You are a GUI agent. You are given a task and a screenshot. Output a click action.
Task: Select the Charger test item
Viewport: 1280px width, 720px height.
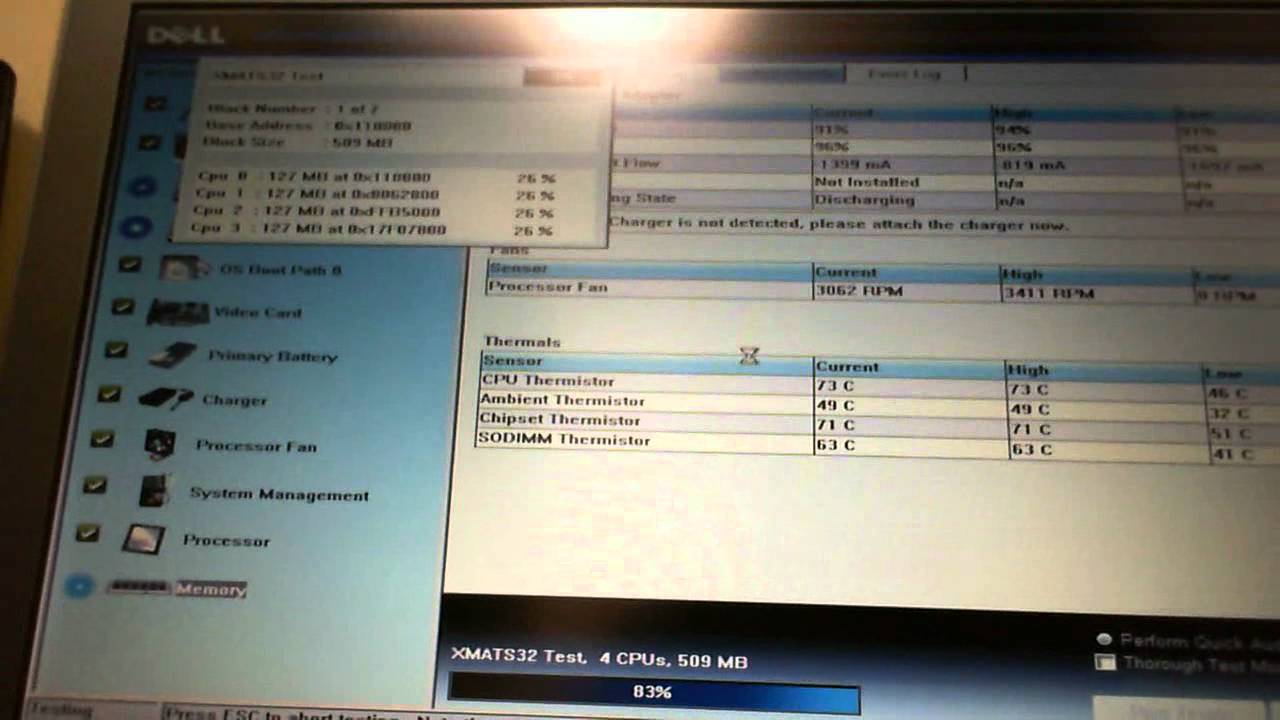[234, 400]
